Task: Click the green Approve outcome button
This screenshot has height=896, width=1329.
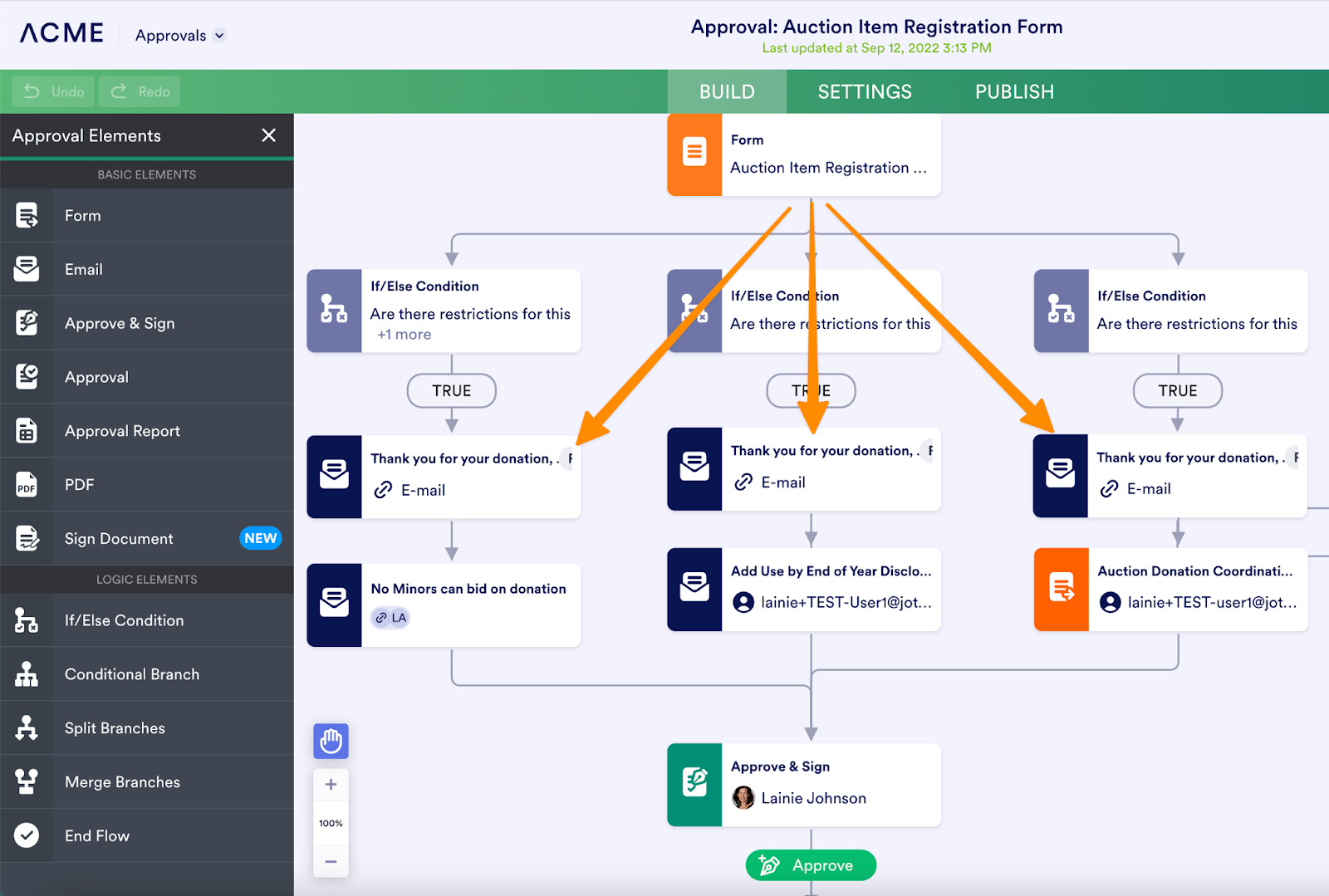Action: pyautogui.click(x=811, y=865)
